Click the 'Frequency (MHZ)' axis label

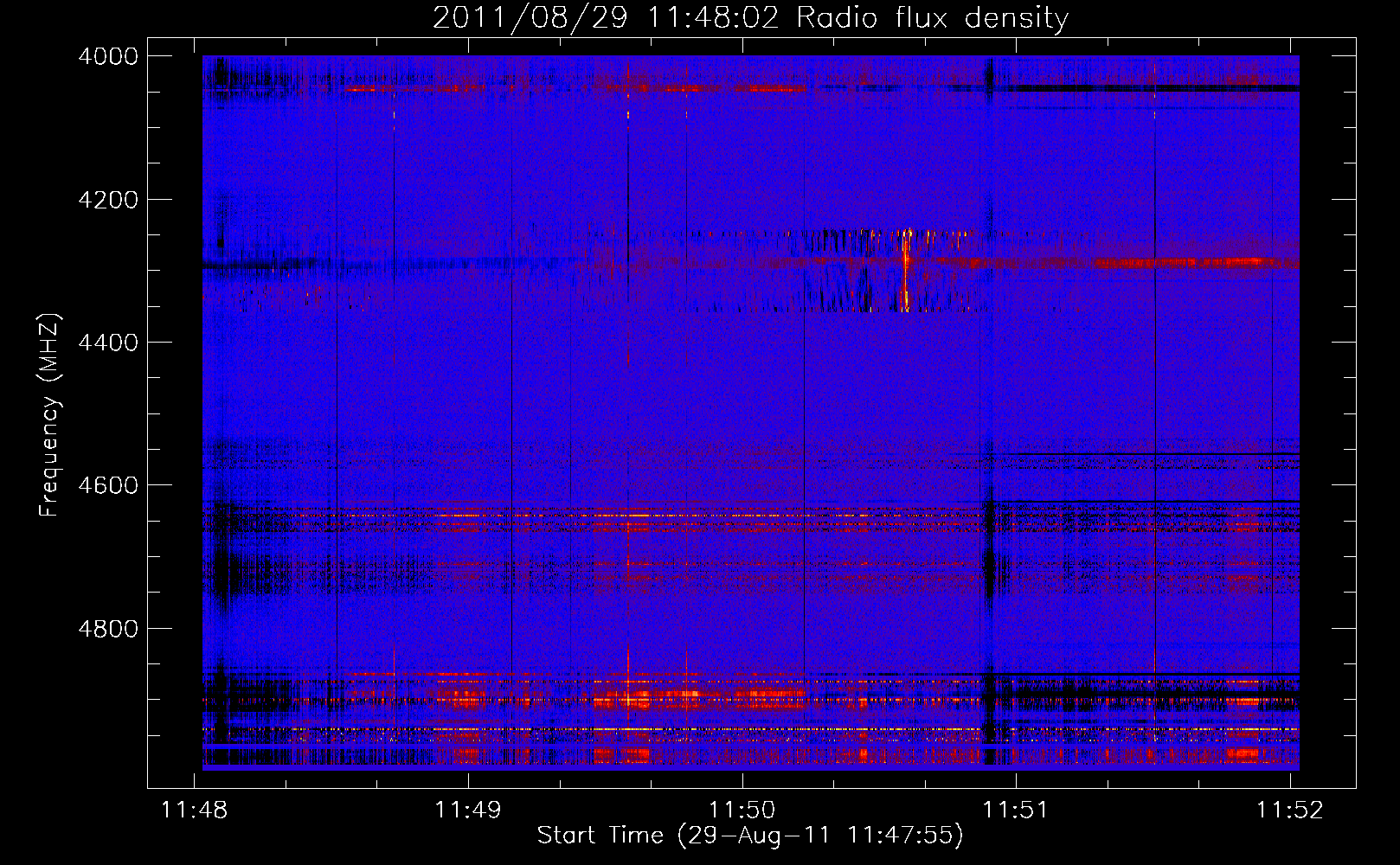(x=49, y=415)
